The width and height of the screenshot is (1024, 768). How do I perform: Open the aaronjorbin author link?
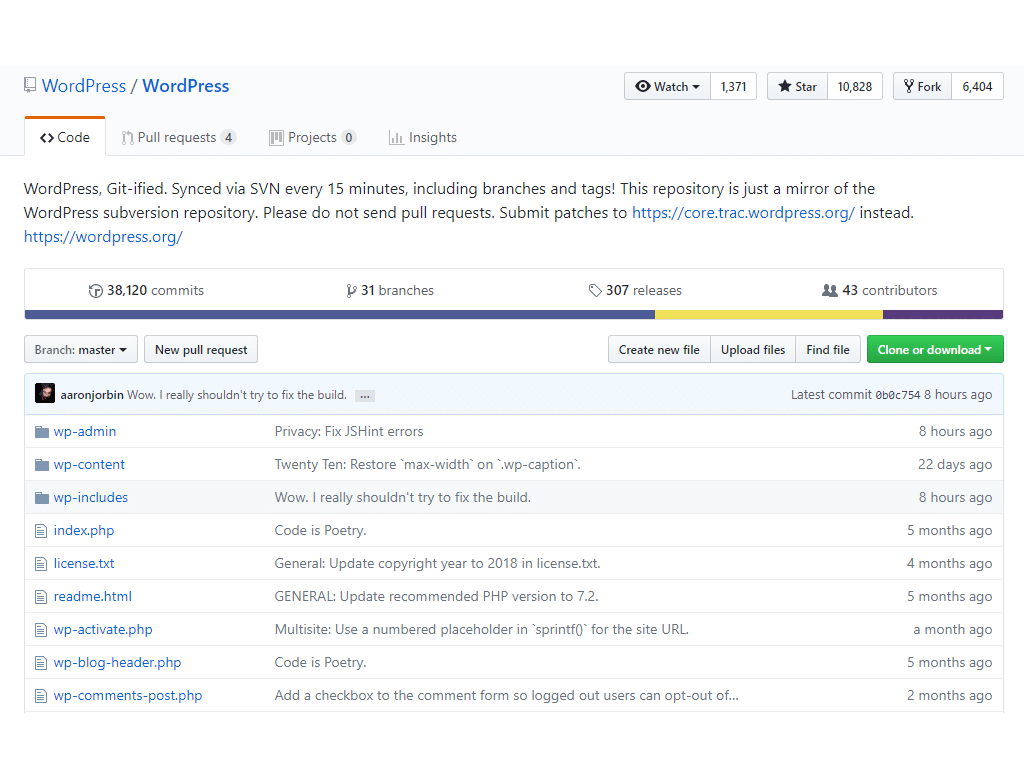pyautogui.click(x=92, y=395)
